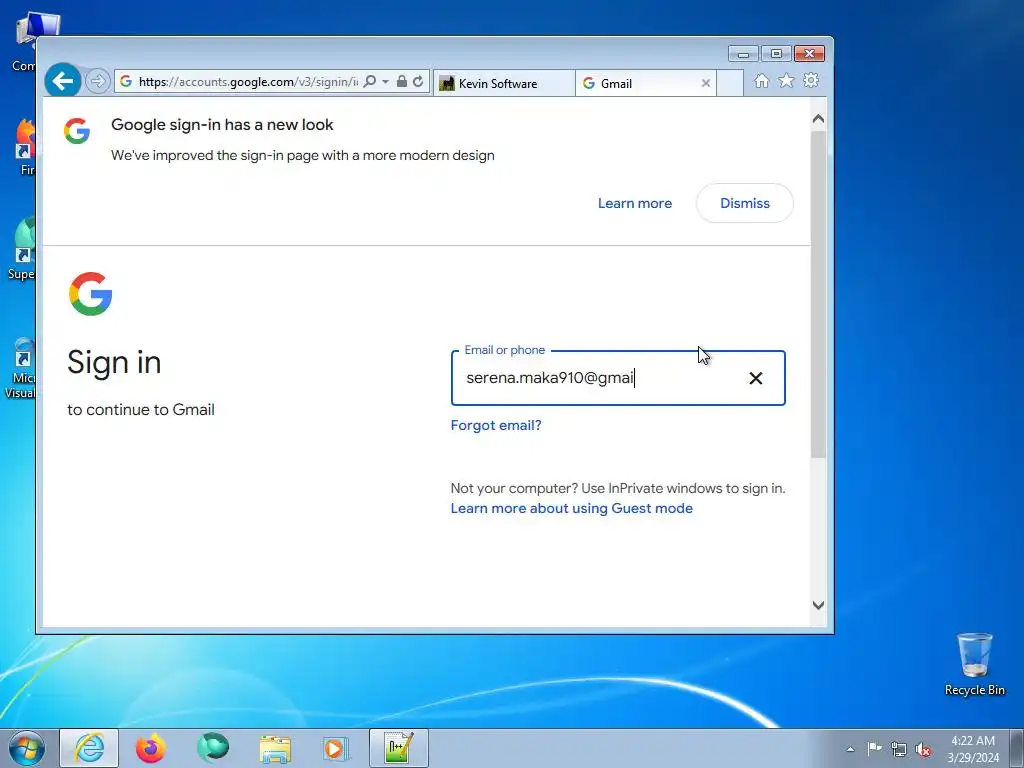
Task: Go to the browser Home icon
Action: point(761,81)
